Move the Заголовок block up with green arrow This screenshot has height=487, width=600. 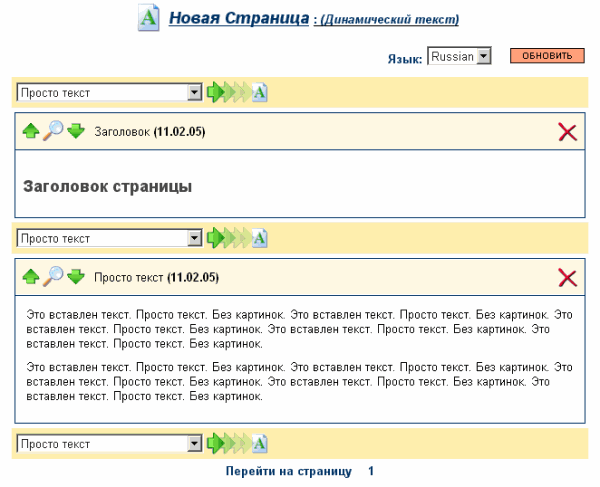click(x=31, y=132)
